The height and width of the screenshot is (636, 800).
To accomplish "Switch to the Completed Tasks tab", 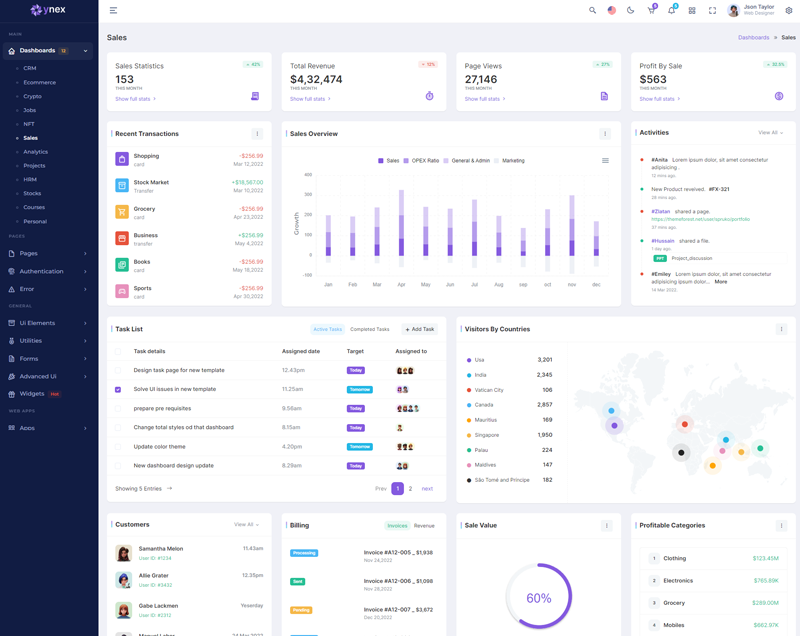I will pos(369,329).
